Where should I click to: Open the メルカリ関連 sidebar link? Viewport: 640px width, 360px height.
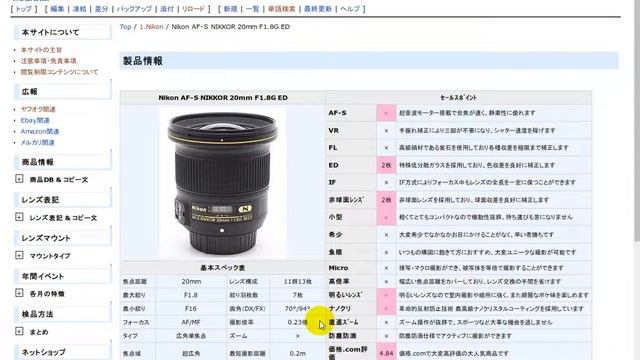click(x=38, y=142)
